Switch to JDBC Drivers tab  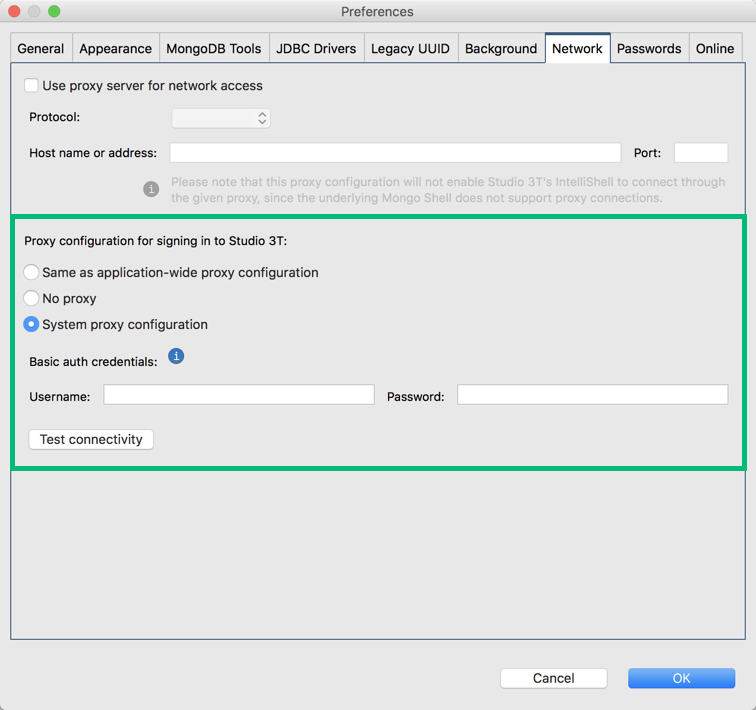316,48
